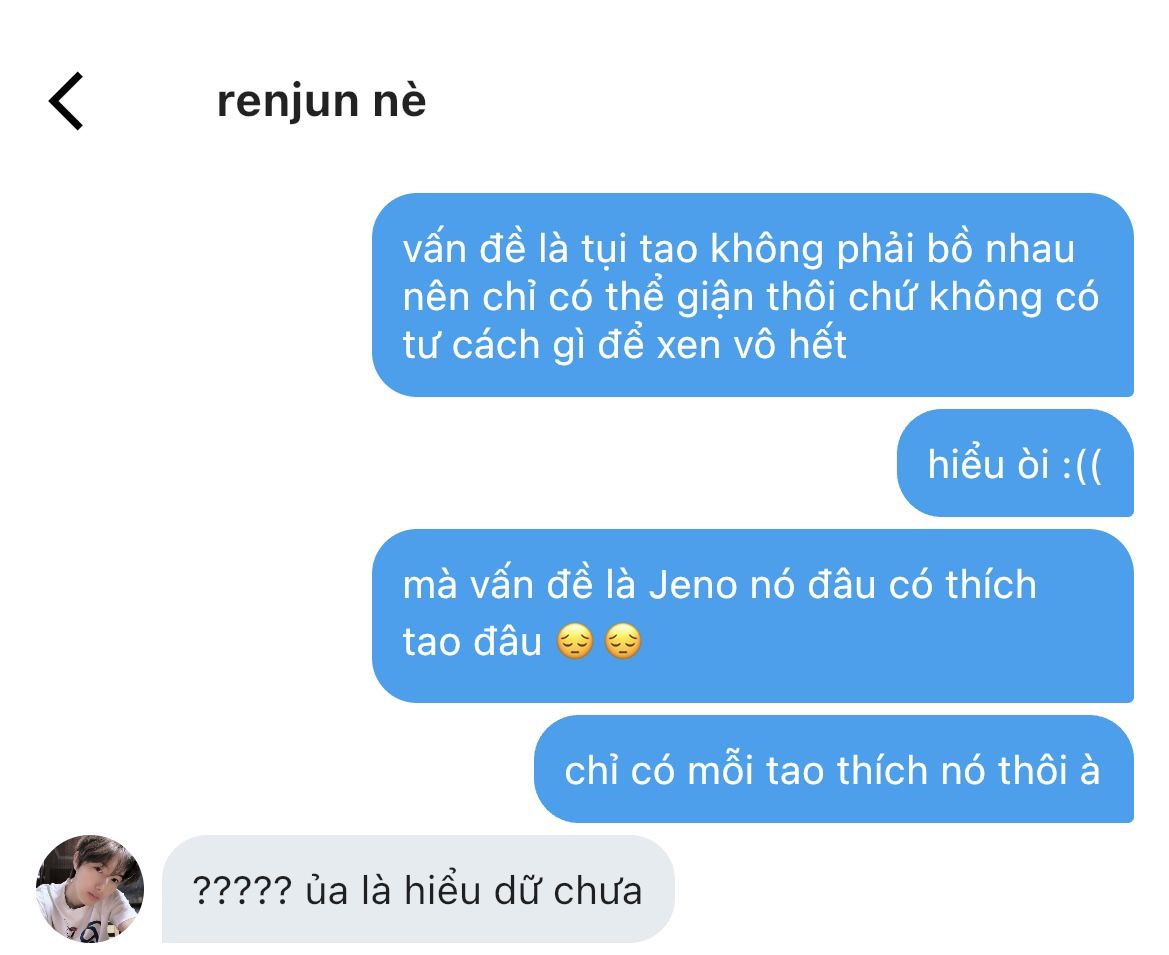Select the "chỉ có mỗi tao thích nó" bubble

coord(834,769)
